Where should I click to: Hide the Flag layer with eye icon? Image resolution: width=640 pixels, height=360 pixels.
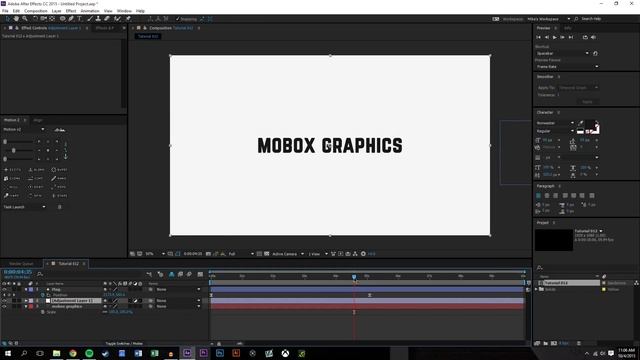4,289
